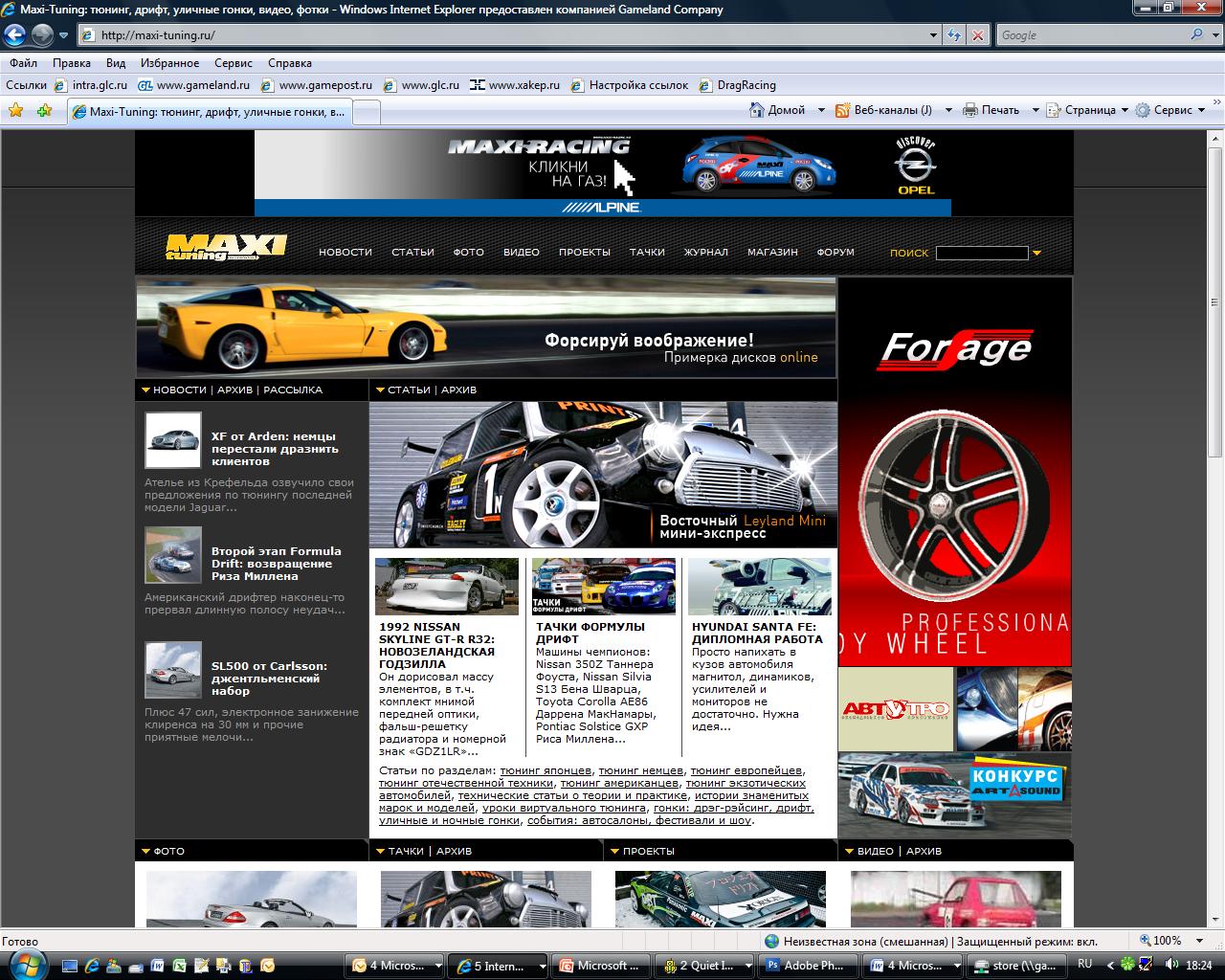Open the recent pages dropdown arrow
1225x980 pixels.
[x=63, y=35]
